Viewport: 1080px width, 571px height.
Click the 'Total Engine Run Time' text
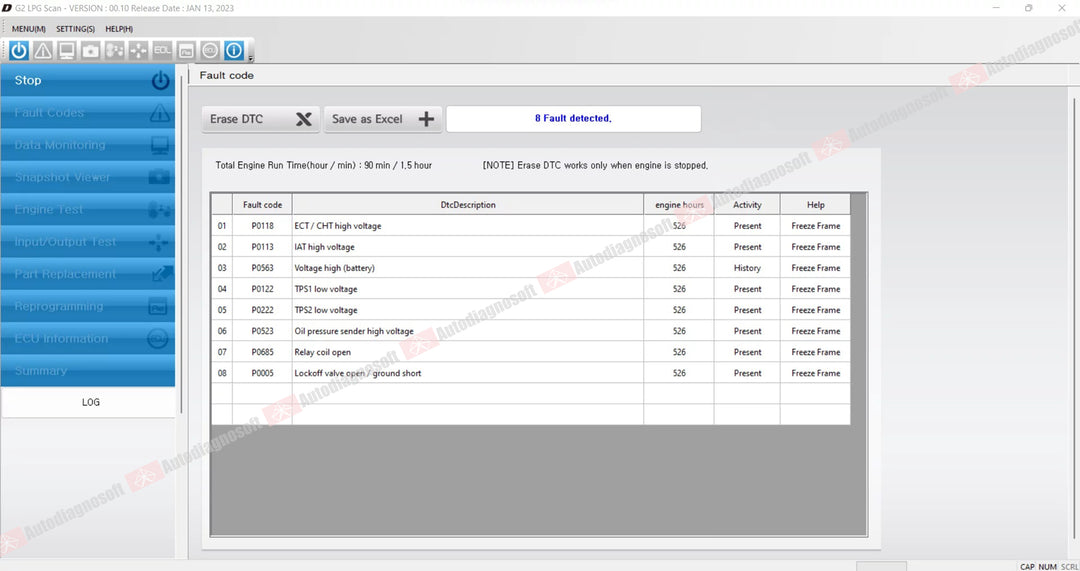coord(324,165)
